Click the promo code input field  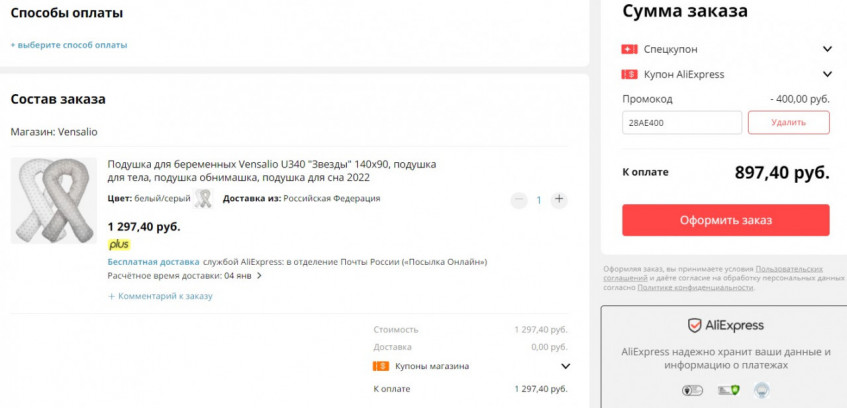coord(682,123)
